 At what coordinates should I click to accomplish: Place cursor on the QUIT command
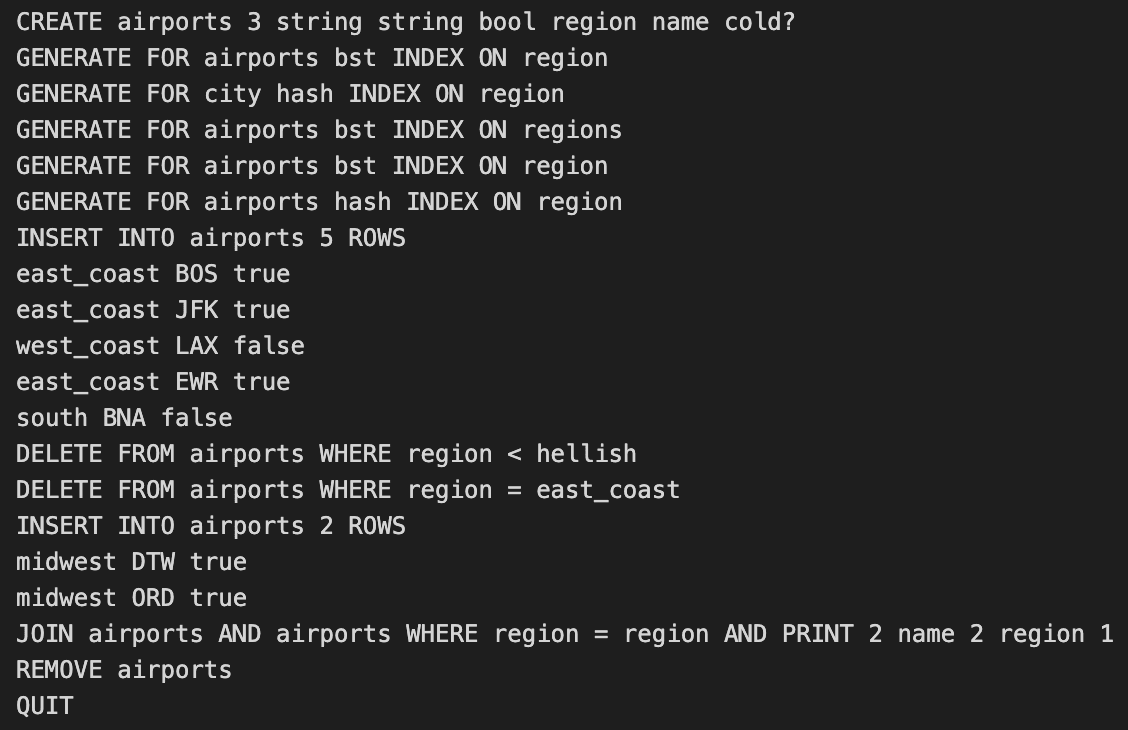click(x=45, y=706)
